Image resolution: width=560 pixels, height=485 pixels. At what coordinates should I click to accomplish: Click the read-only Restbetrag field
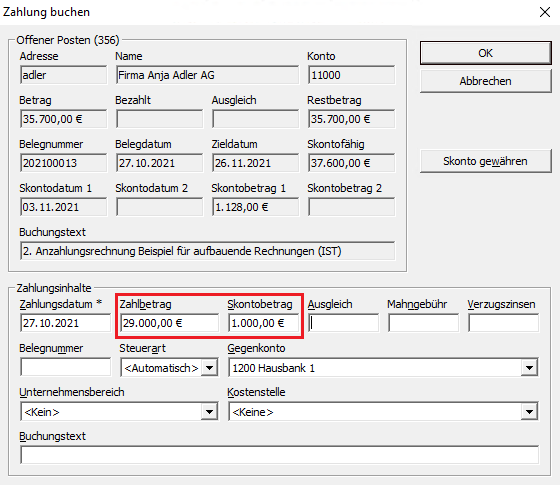pyautogui.click(x=351, y=119)
